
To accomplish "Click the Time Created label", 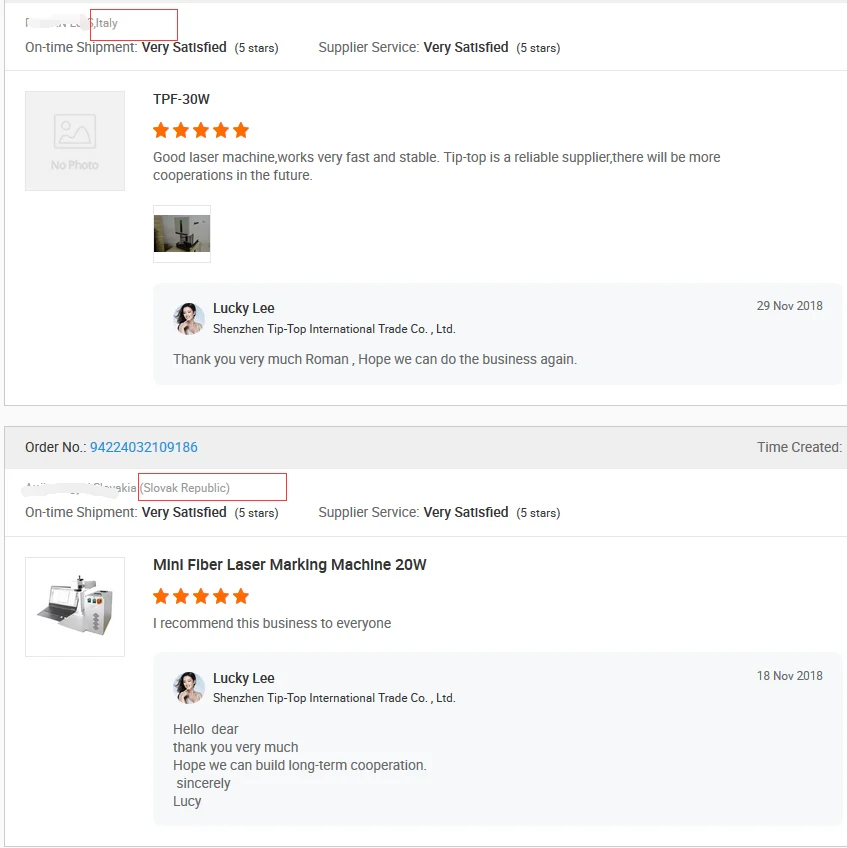I will pyautogui.click(x=799, y=447).
